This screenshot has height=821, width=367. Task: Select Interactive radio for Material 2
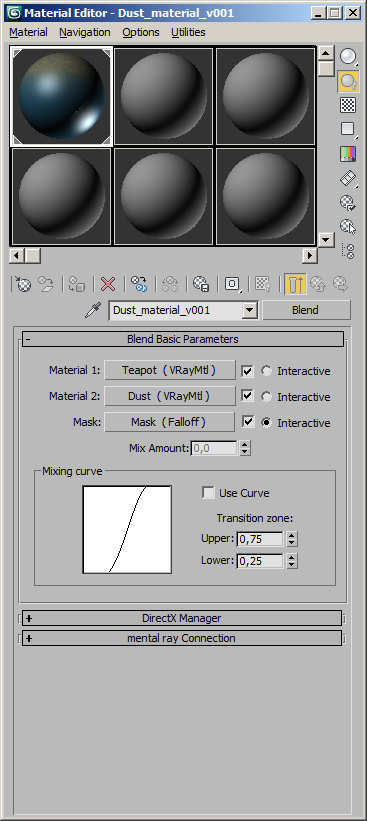click(x=266, y=397)
